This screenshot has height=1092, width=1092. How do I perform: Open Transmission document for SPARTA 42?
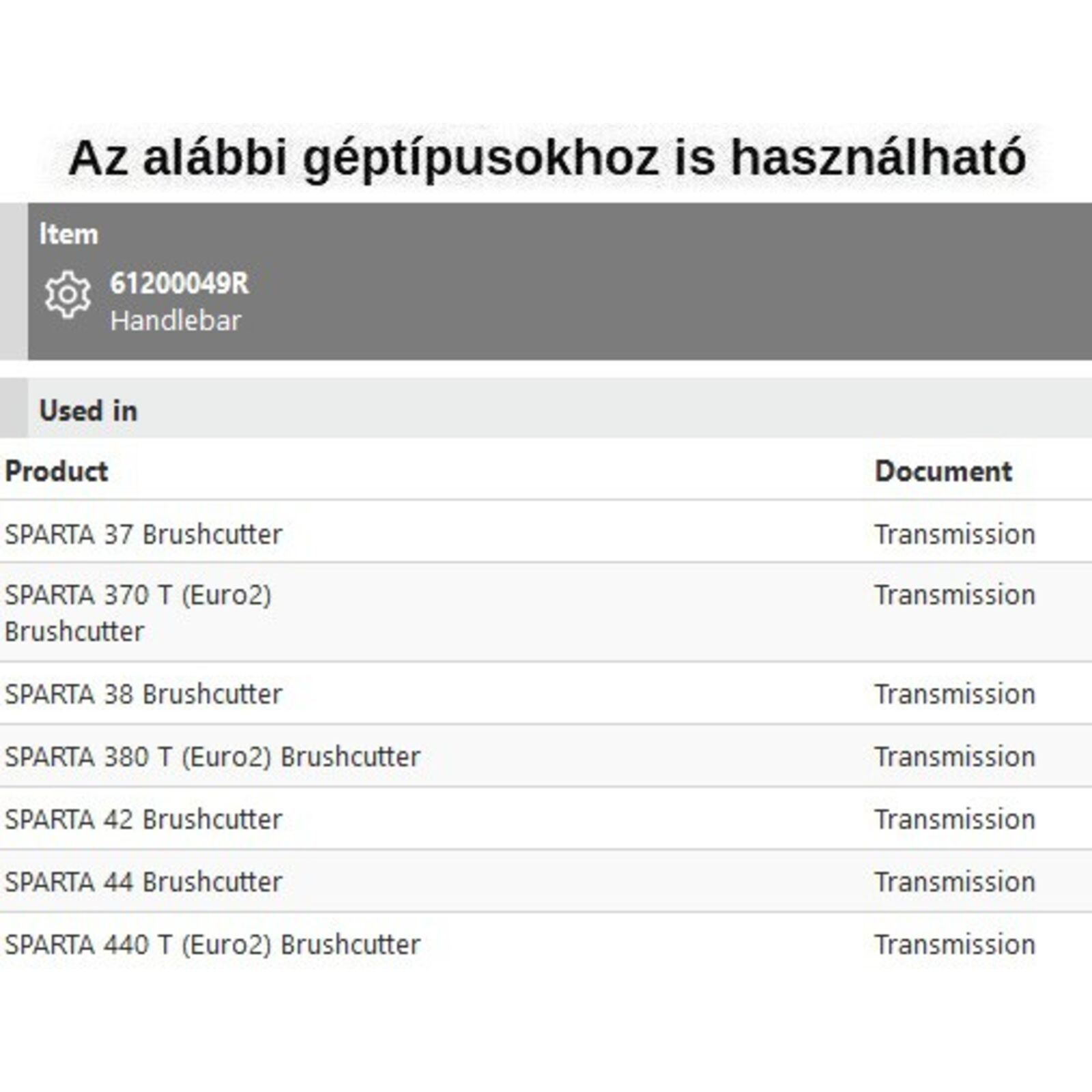(x=955, y=819)
